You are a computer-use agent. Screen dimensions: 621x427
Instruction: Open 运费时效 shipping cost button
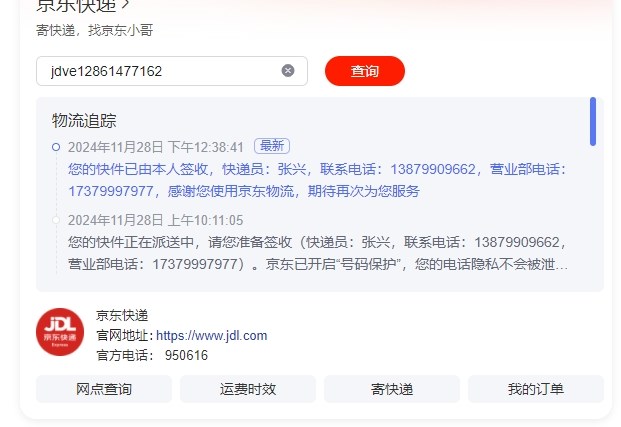(x=248, y=389)
